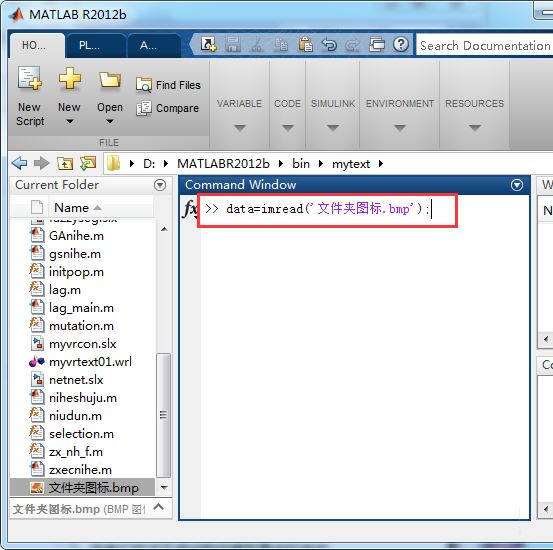Expand the arrow after mytext in path

(x=381, y=164)
